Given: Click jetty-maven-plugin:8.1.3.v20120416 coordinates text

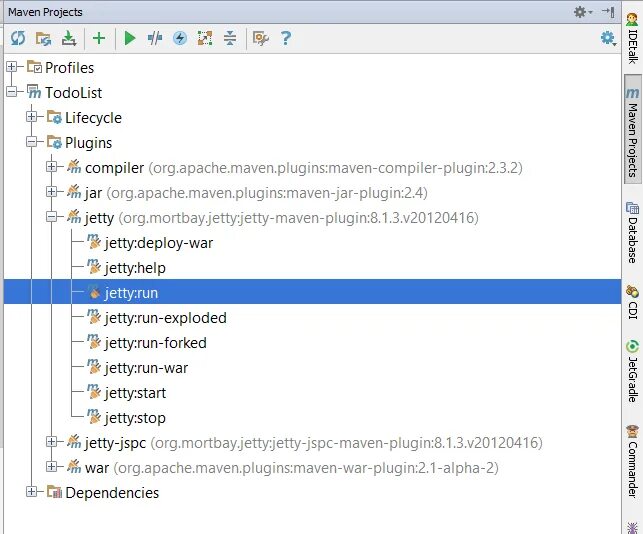Looking at the screenshot, I should click(299, 218).
